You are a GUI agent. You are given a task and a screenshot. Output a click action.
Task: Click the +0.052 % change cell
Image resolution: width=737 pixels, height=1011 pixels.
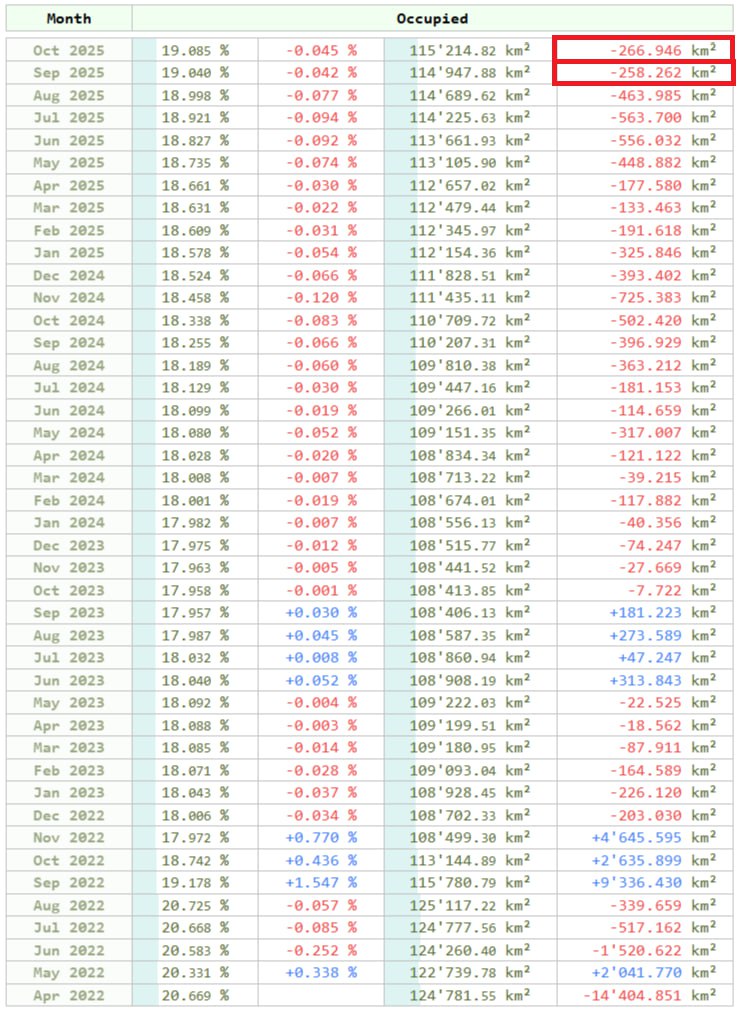point(321,680)
